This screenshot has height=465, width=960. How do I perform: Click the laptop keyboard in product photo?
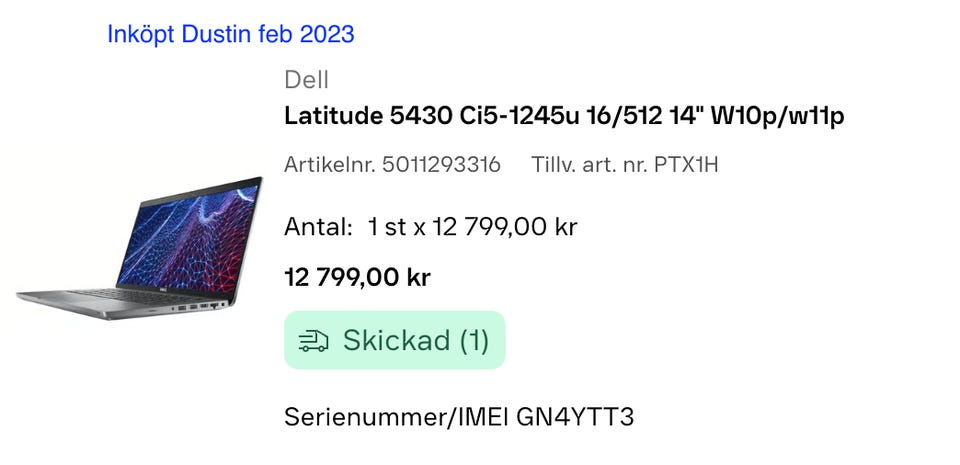click(132, 296)
